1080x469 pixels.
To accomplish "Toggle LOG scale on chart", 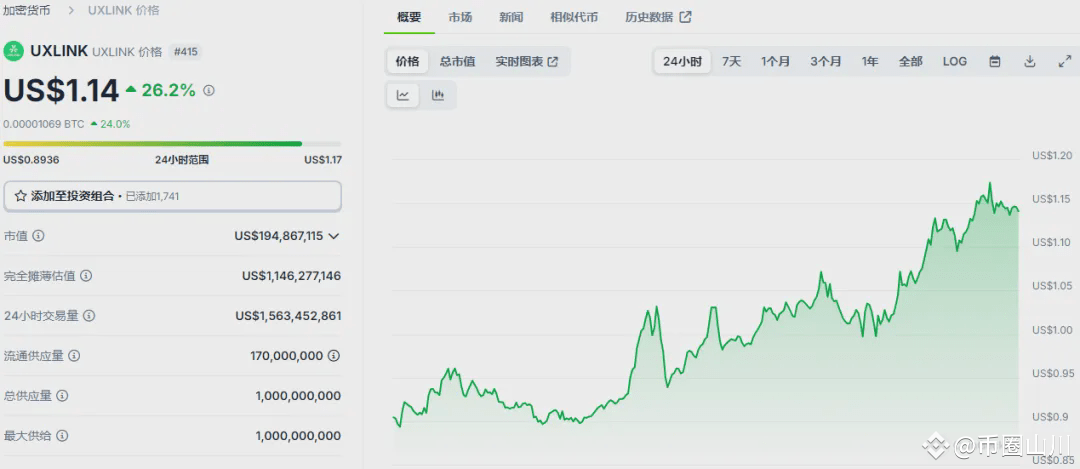I will [955, 61].
